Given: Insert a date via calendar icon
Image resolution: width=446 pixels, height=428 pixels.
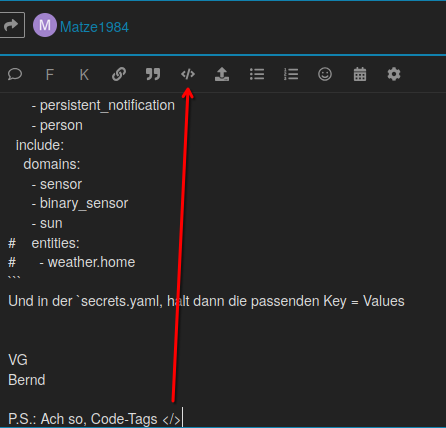Looking at the screenshot, I should click(x=360, y=74).
